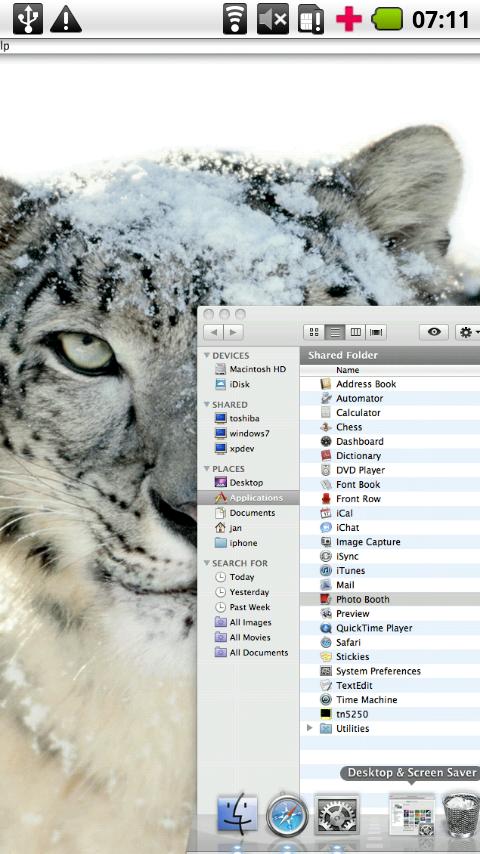Collapse the PLACES sidebar section
Screen dimensions: 480x854
click(x=207, y=468)
